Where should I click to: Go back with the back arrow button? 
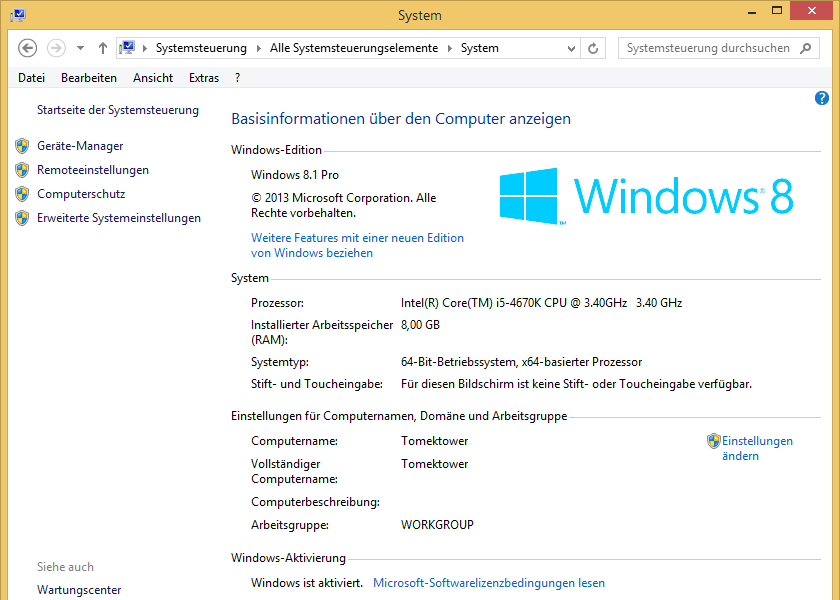point(27,48)
